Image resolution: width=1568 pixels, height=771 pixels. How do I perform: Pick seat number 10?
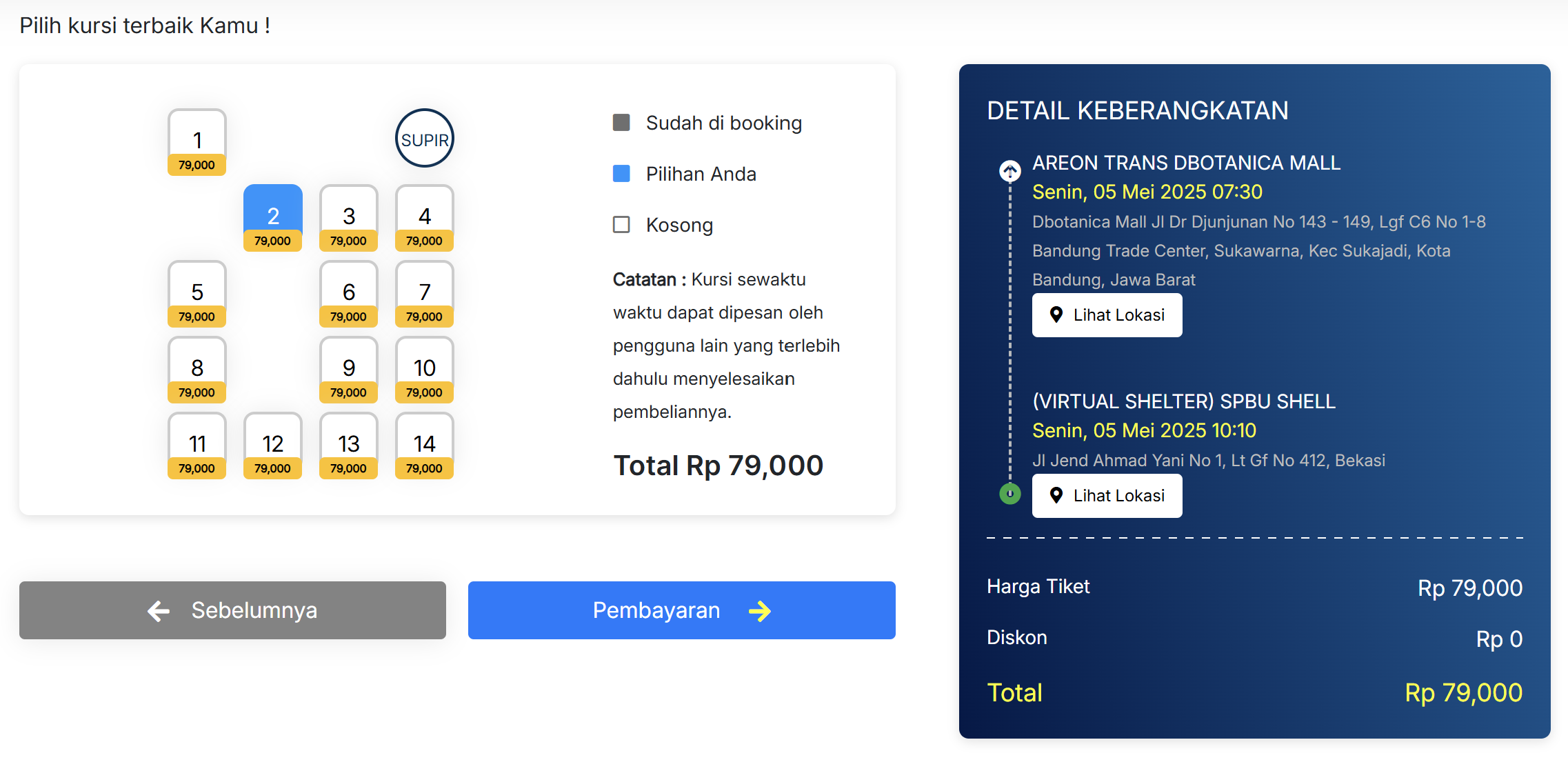pyautogui.click(x=425, y=370)
